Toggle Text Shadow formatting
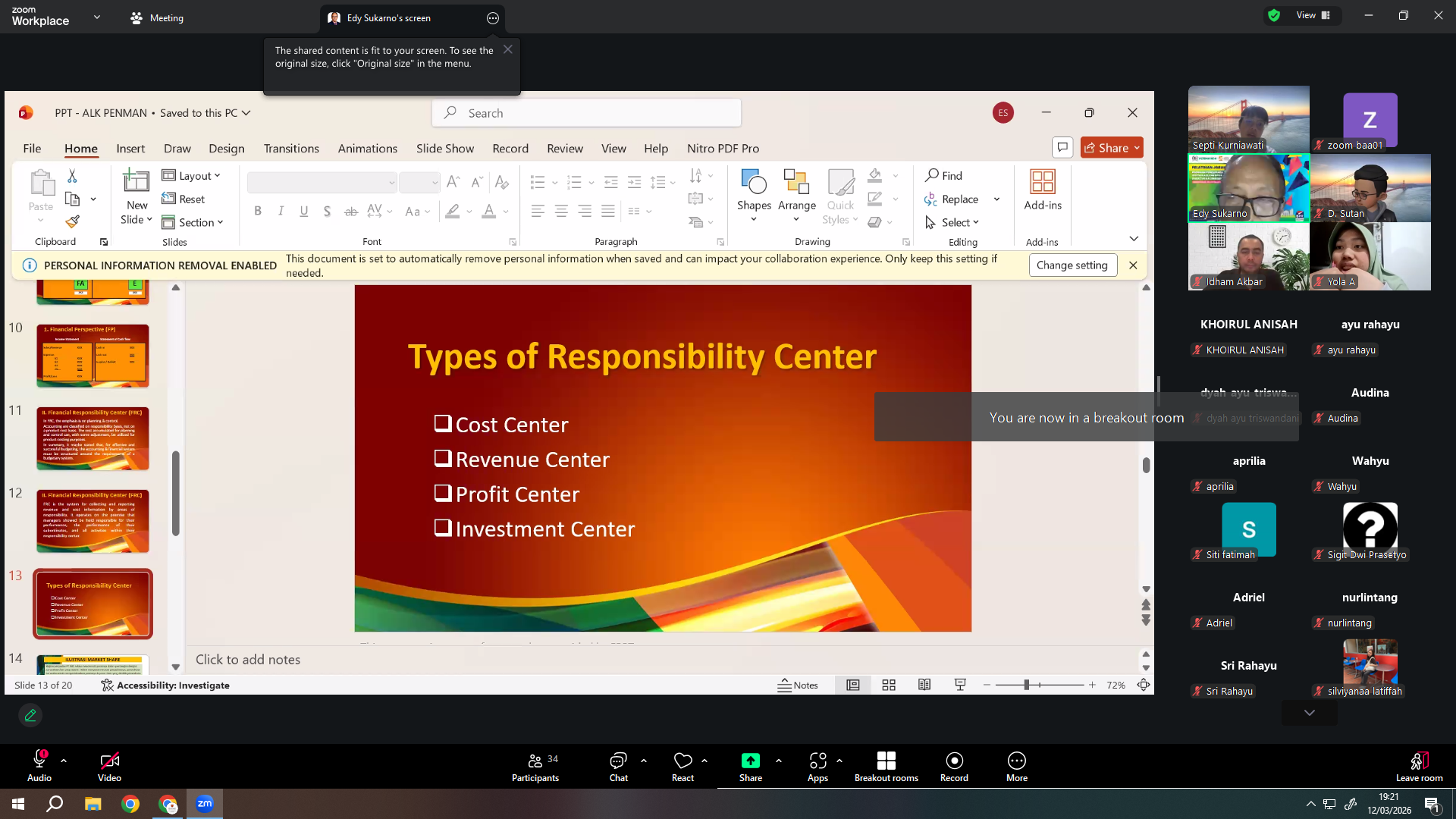This screenshot has width=1456, height=819. point(327,211)
